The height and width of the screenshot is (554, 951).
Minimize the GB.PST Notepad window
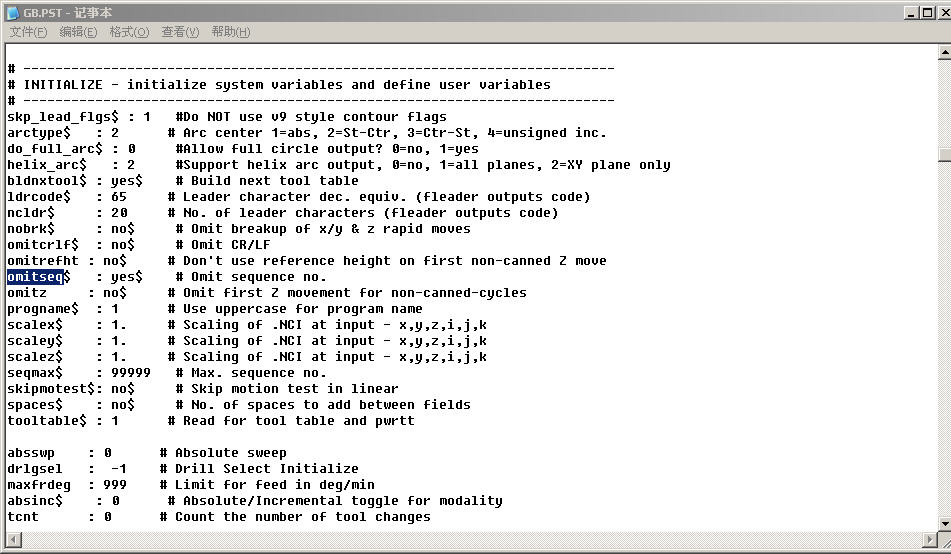click(x=912, y=13)
